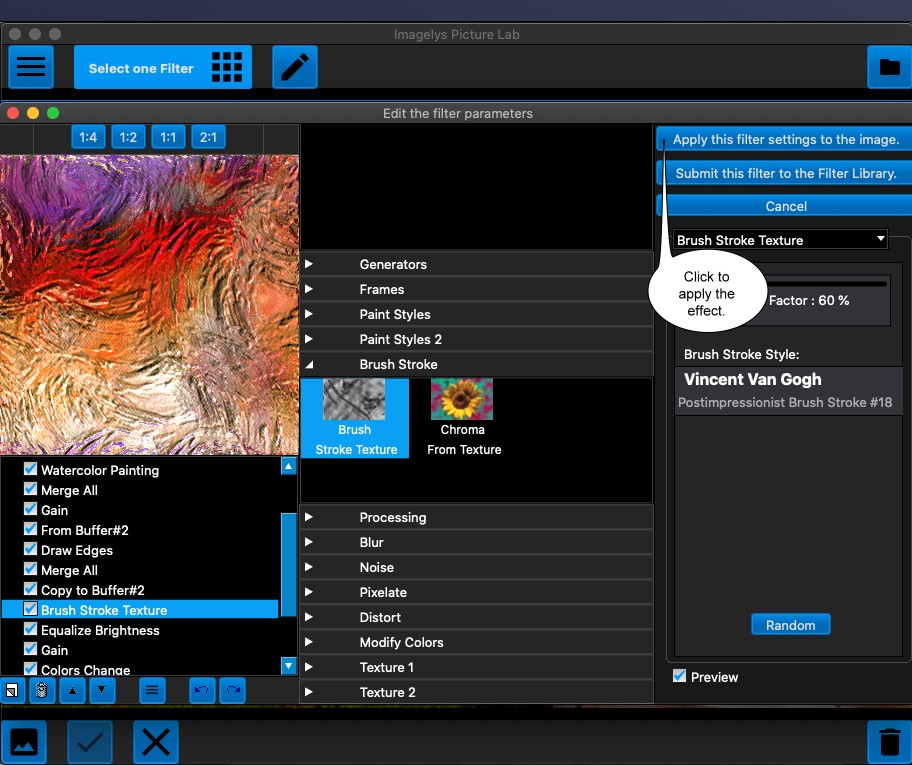Click the filter preview image
Image resolution: width=912 pixels, height=765 pixels.
(x=149, y=304)
